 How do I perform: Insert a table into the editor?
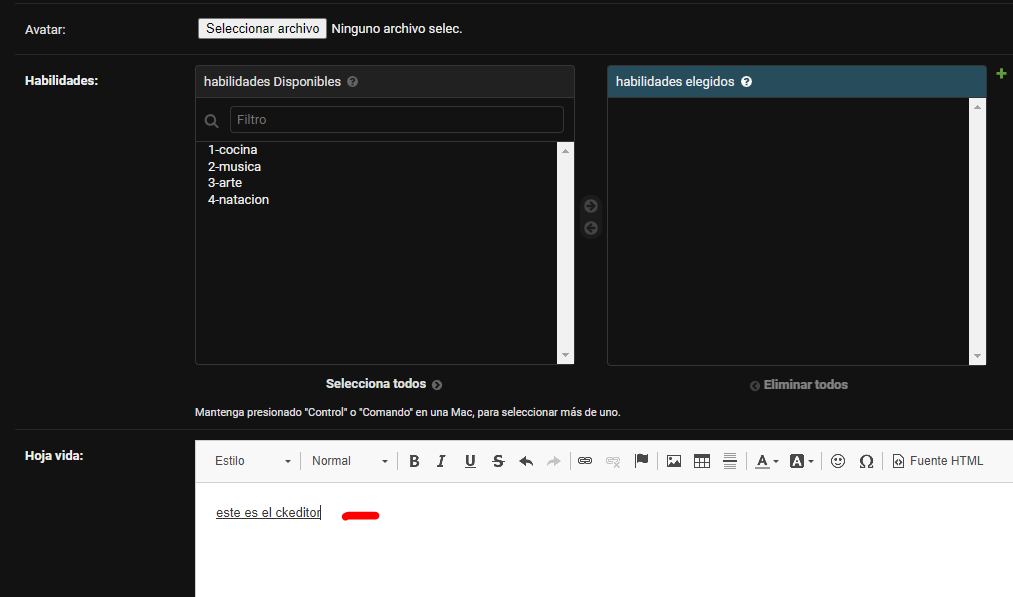[702, 461]
